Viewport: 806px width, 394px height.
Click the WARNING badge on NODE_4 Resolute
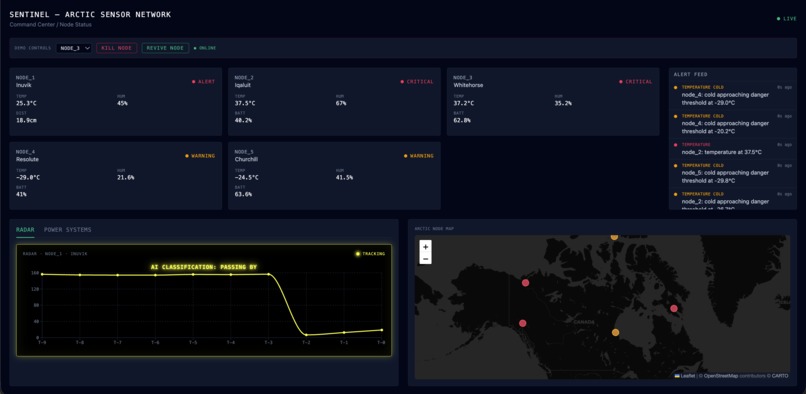click(x=200, y=155)
